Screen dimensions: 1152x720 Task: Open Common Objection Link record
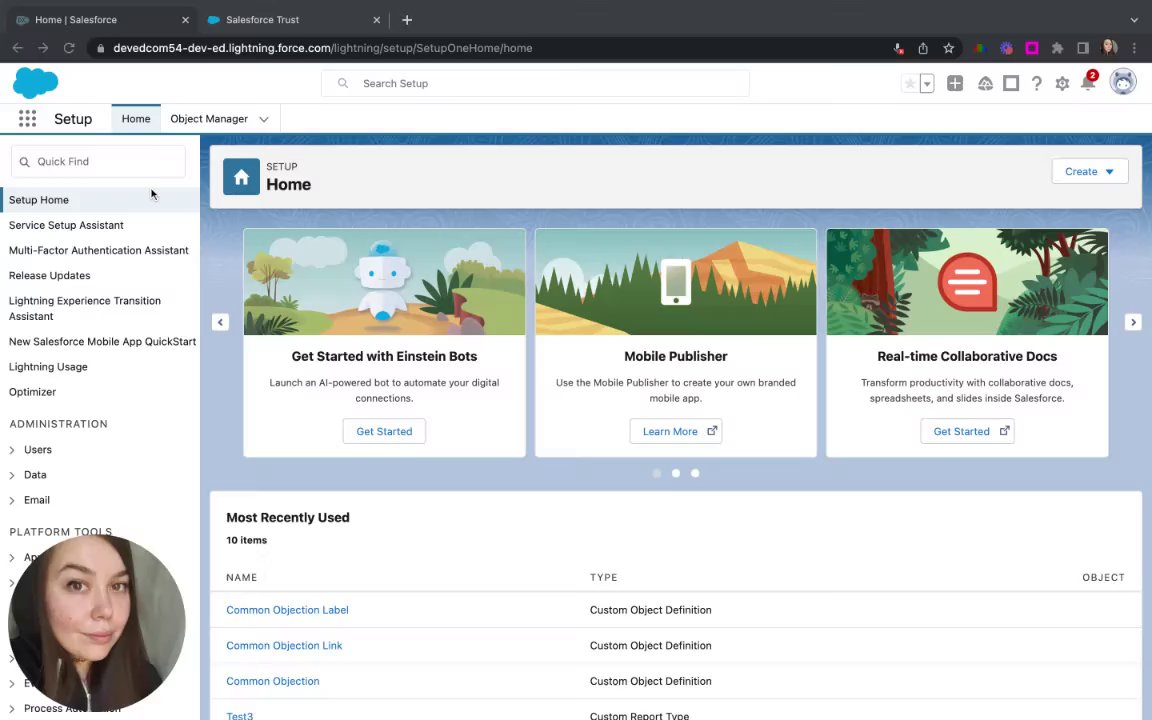[x=284, y=645]
